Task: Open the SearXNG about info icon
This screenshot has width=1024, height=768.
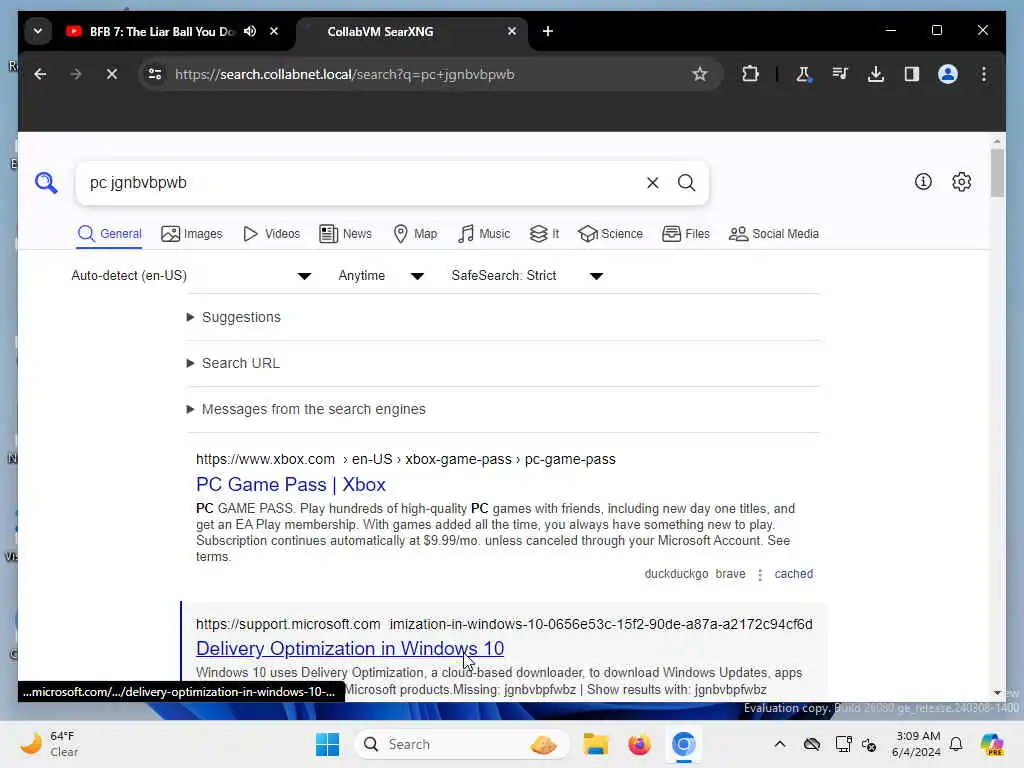Action: tap(923, 182)
